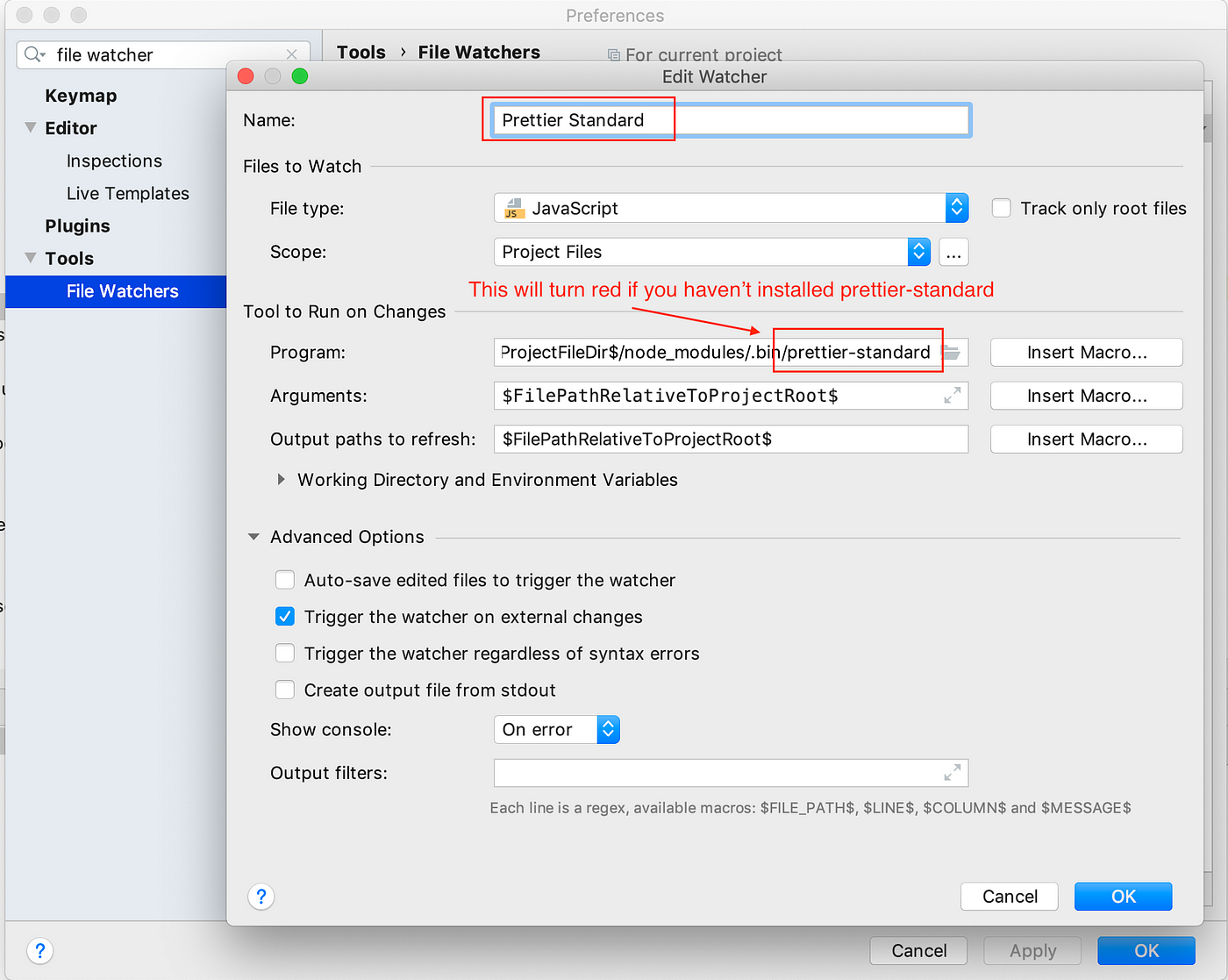The image size is (1228, 980).
Task: Clear the 'file watcher' search text
Action: pyautogui.click(x=292, y=54)
